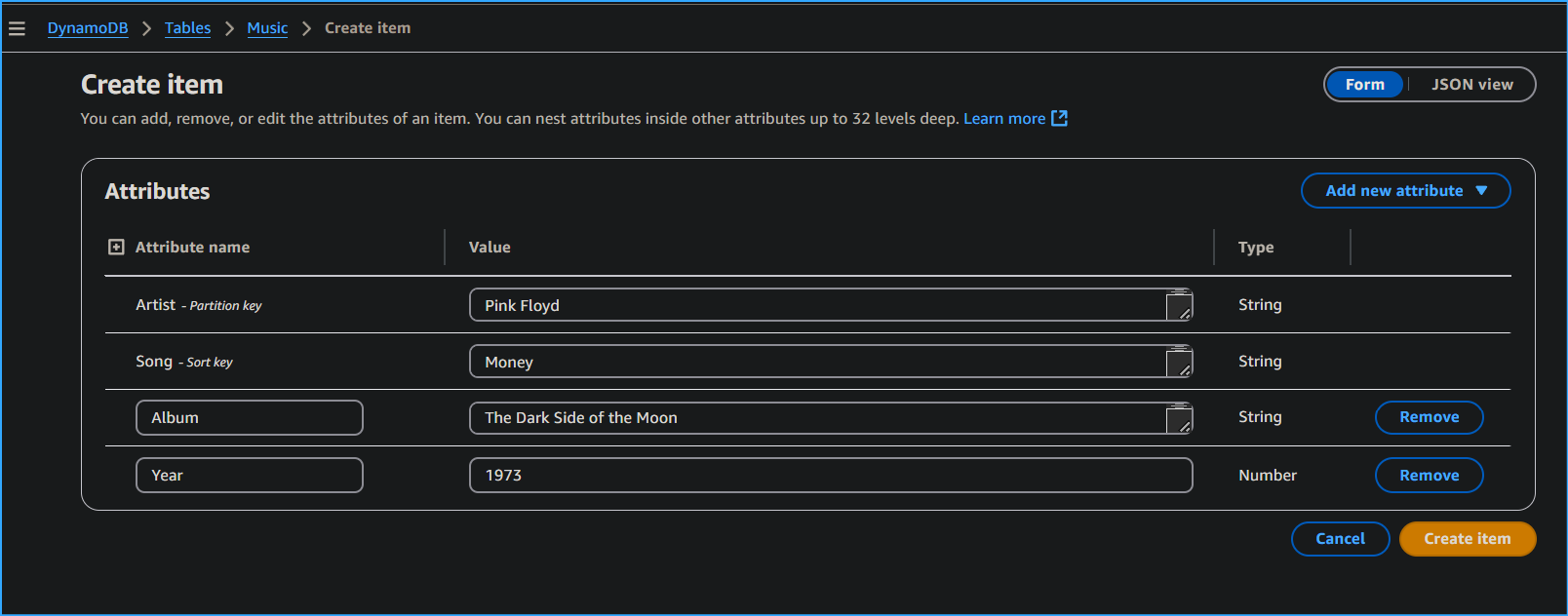The image size is (1568, 616).
Task: Click the Create item page heading
Action: pos(152,85)
